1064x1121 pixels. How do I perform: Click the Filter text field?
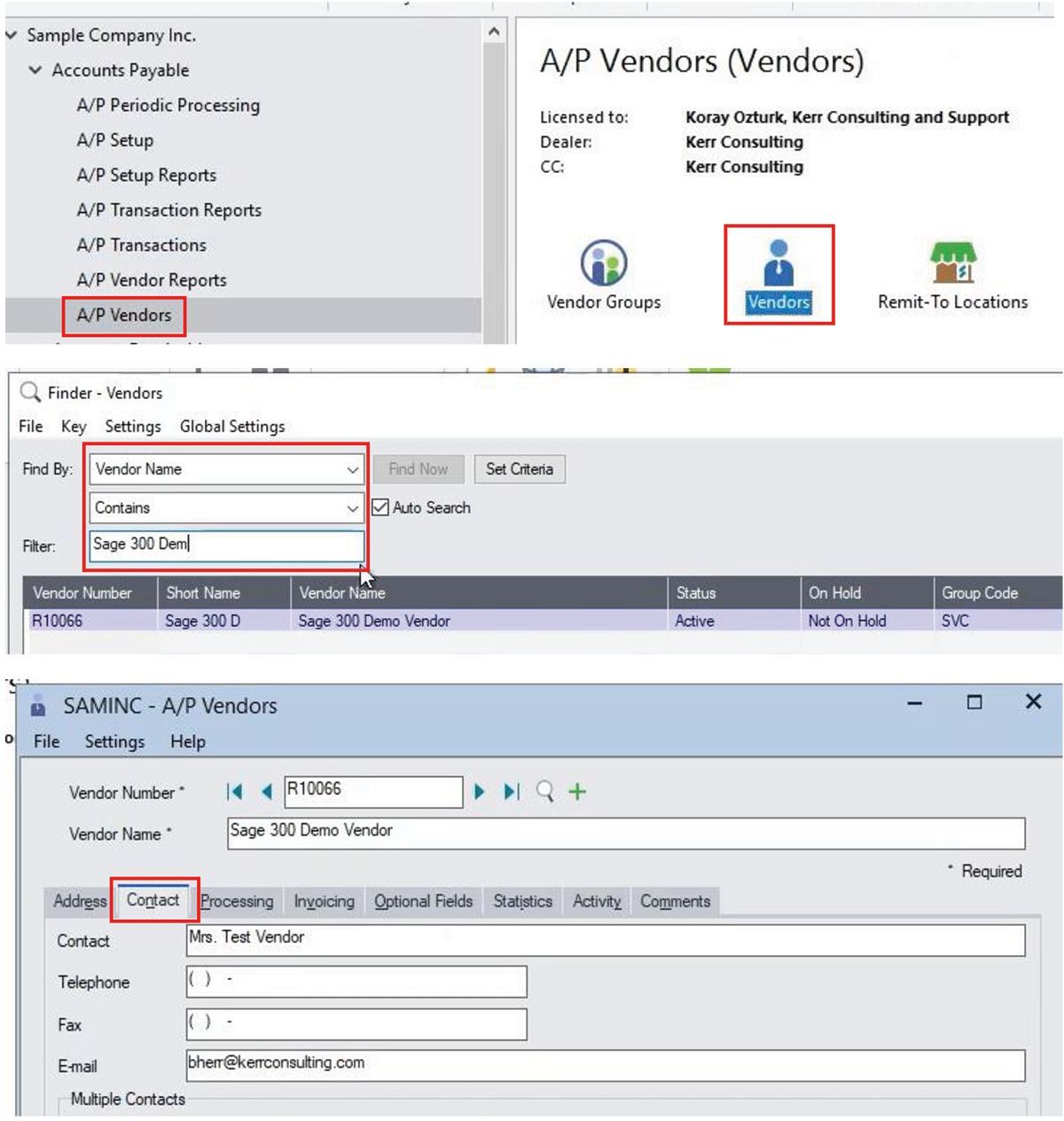[226, 545]
